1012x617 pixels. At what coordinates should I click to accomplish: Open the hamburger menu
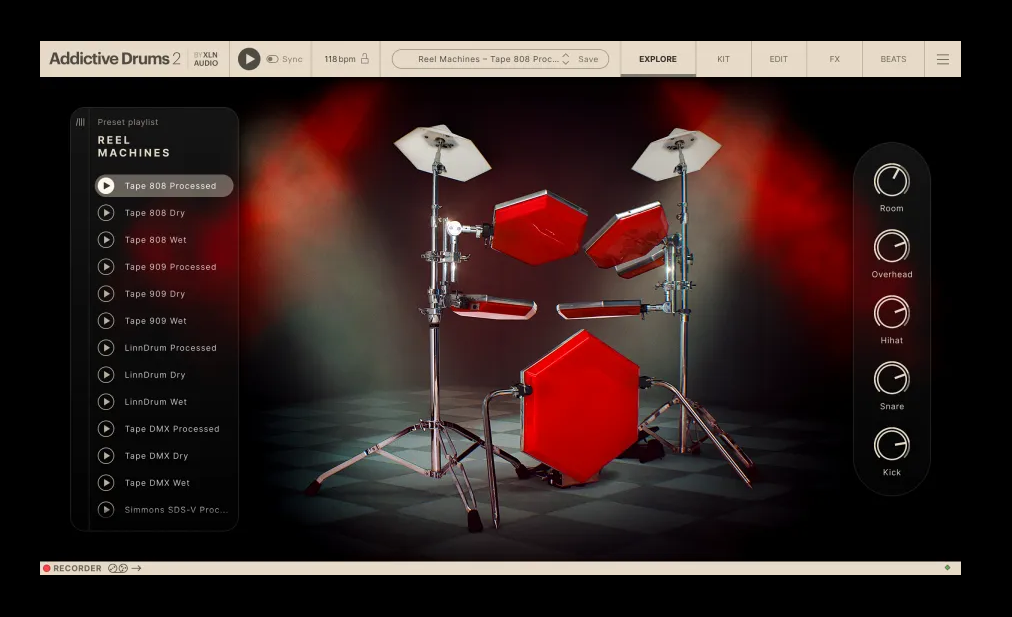coord(942,59)
